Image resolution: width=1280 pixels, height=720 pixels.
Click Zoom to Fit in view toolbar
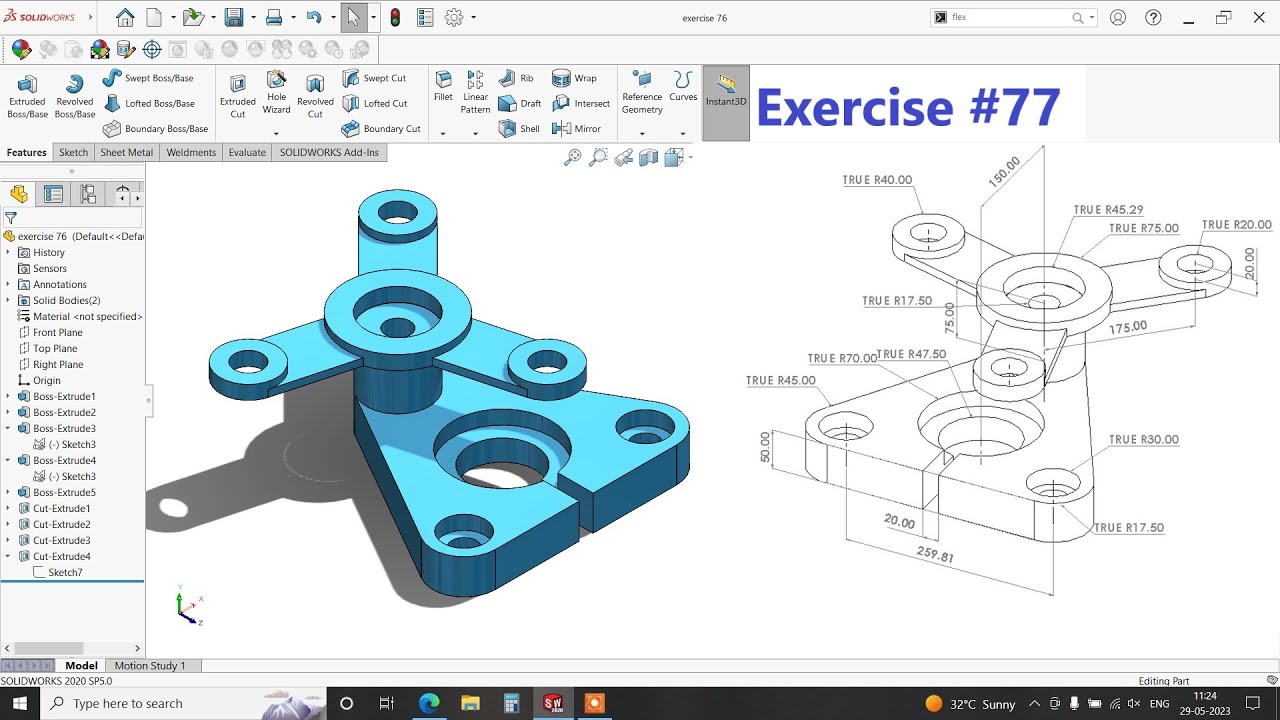(572, 157)
